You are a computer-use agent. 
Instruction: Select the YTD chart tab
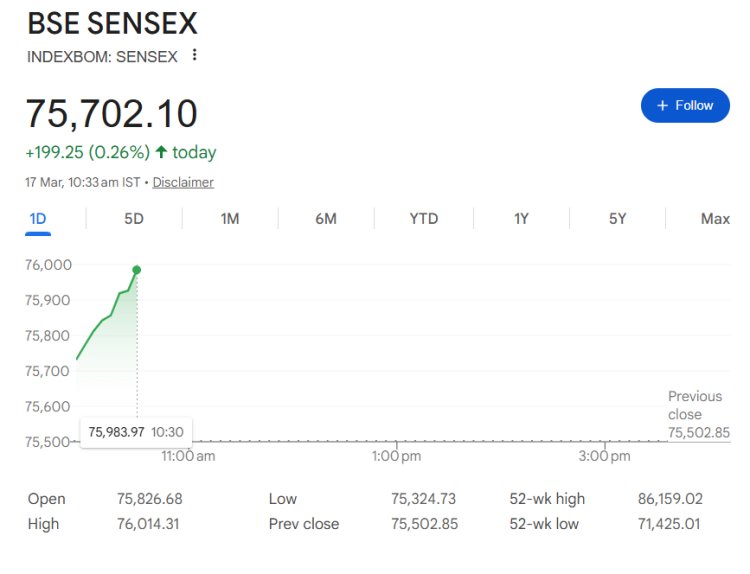(423, 219)
